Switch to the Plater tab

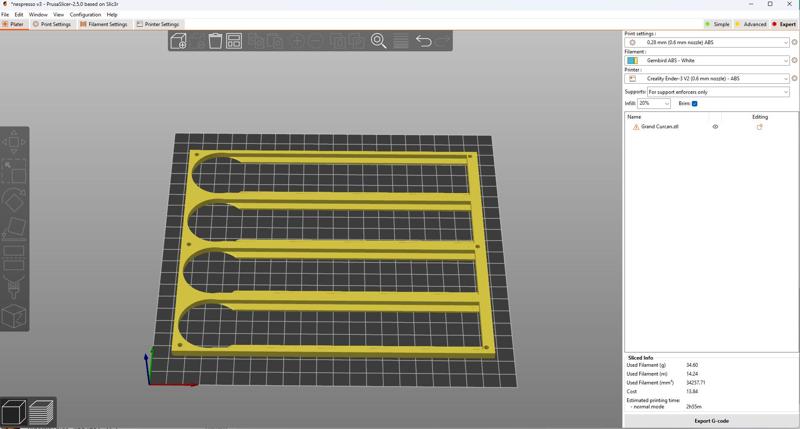click(x=14, y=24)
